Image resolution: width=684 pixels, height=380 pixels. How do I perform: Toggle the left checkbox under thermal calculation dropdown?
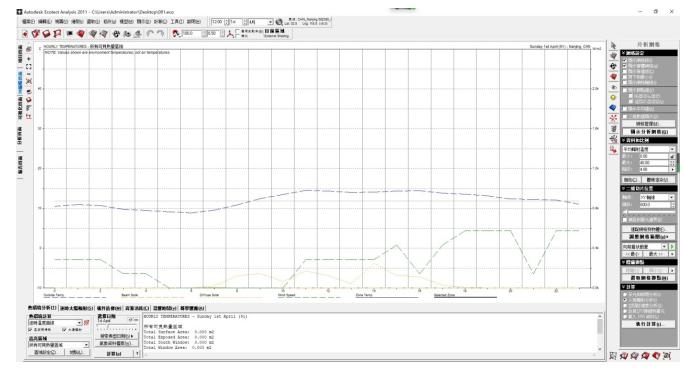pos(30,329)
